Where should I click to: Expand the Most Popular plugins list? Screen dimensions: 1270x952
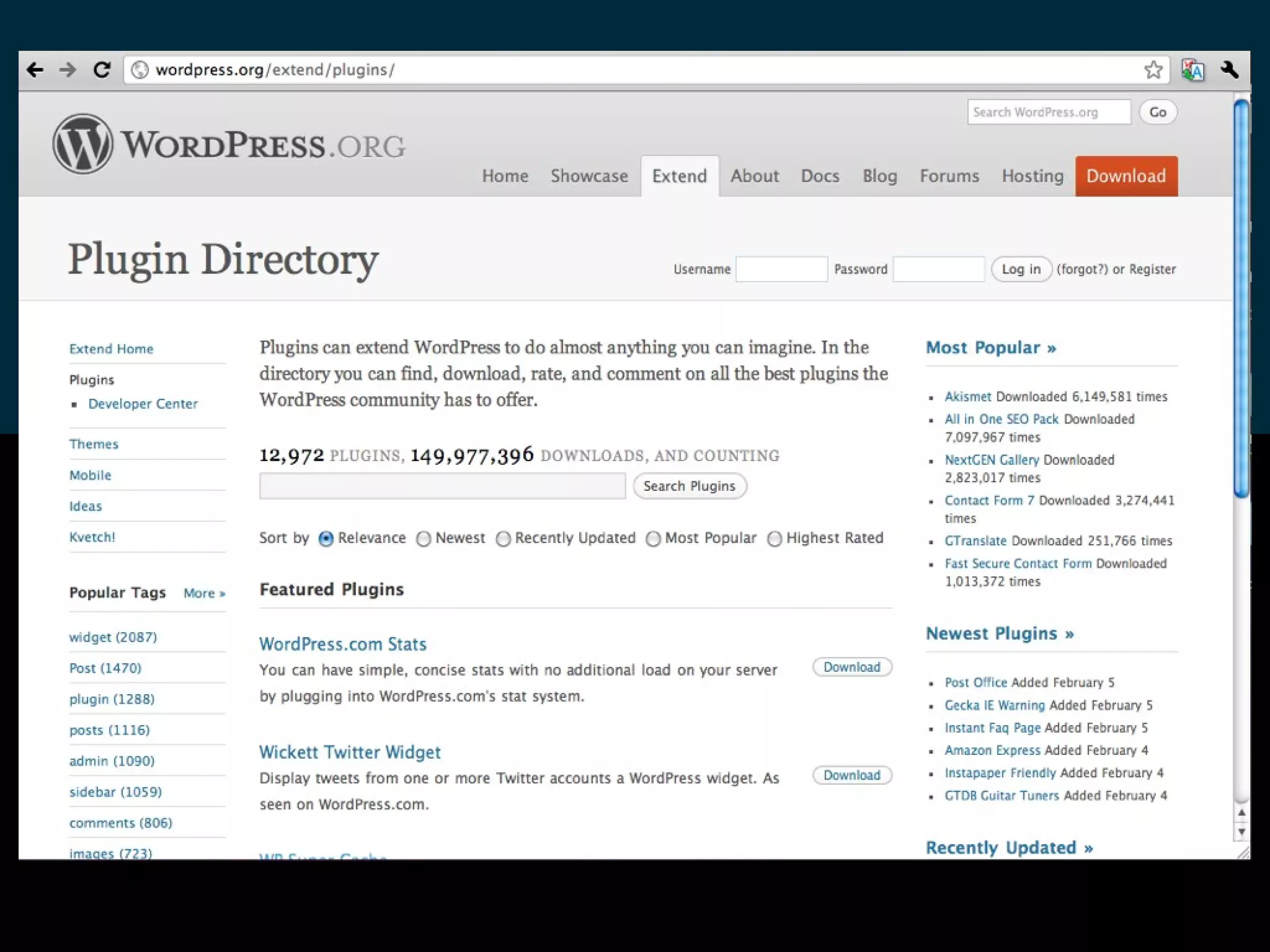[990, 348]
